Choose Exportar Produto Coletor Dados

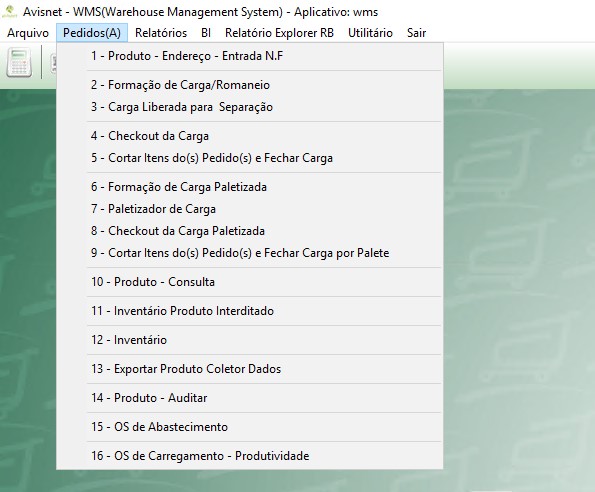250,369
